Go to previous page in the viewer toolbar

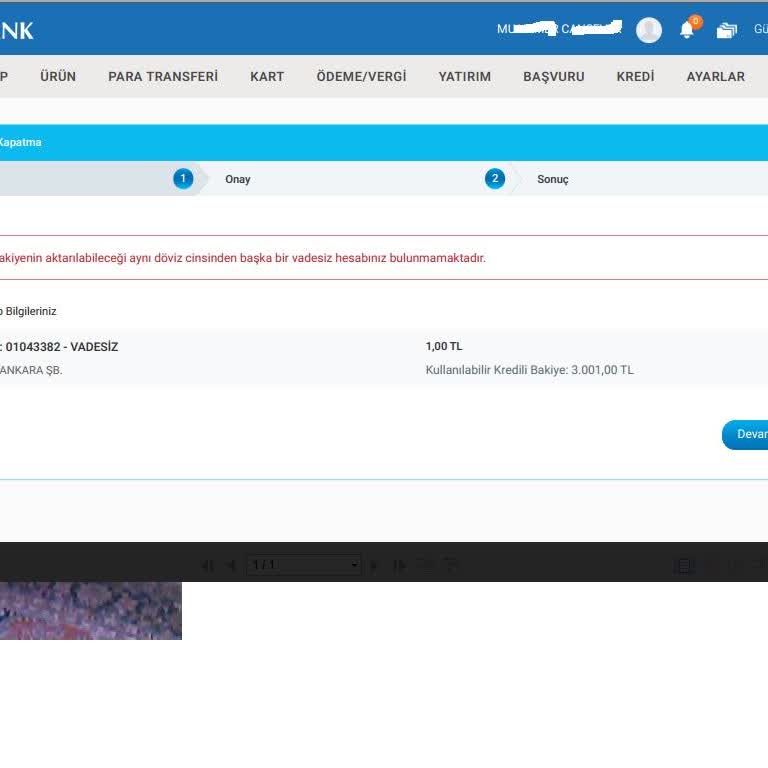[x=232, y=566]
